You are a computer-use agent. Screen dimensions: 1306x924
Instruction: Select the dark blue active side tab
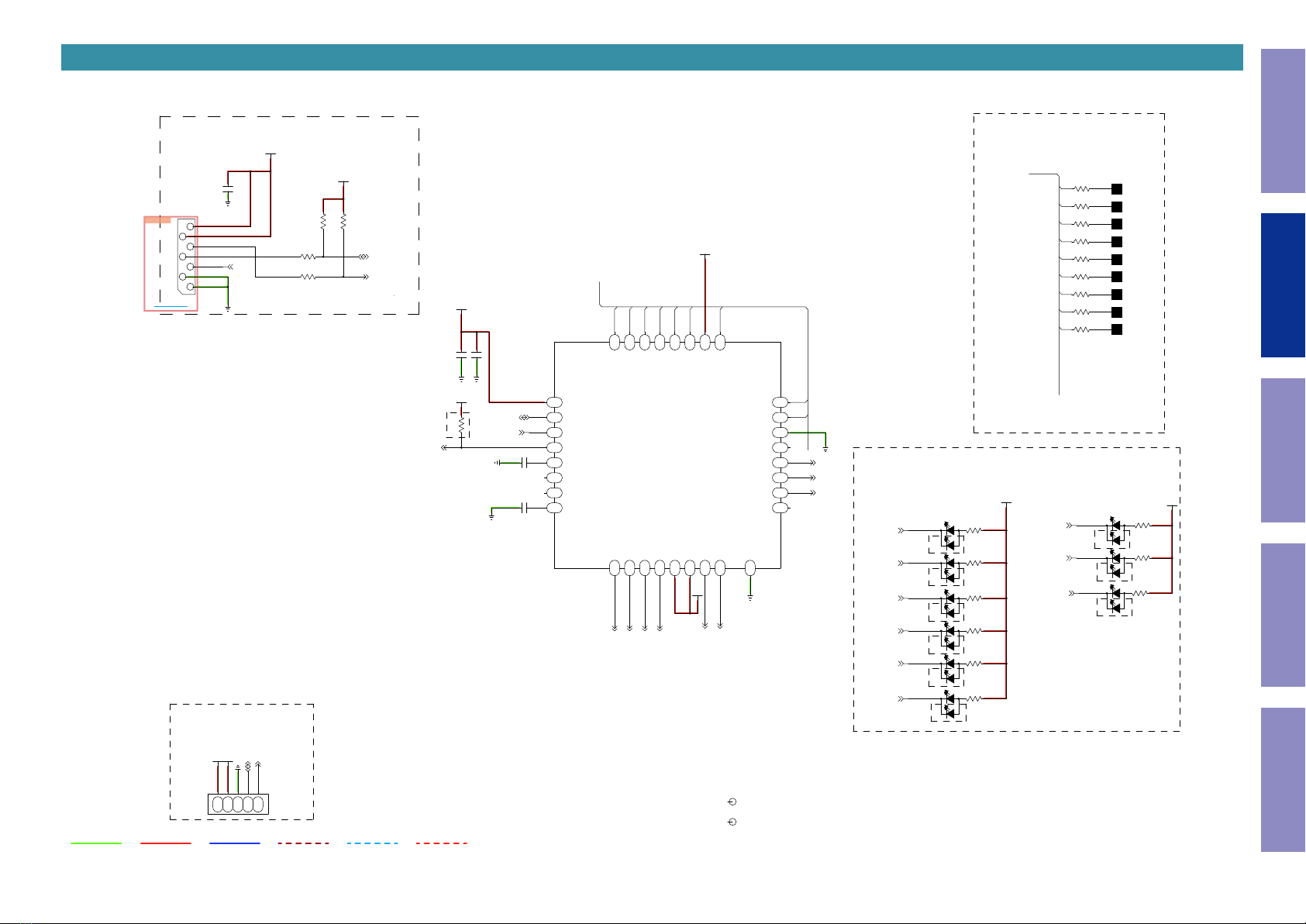tap(1283, 285)
